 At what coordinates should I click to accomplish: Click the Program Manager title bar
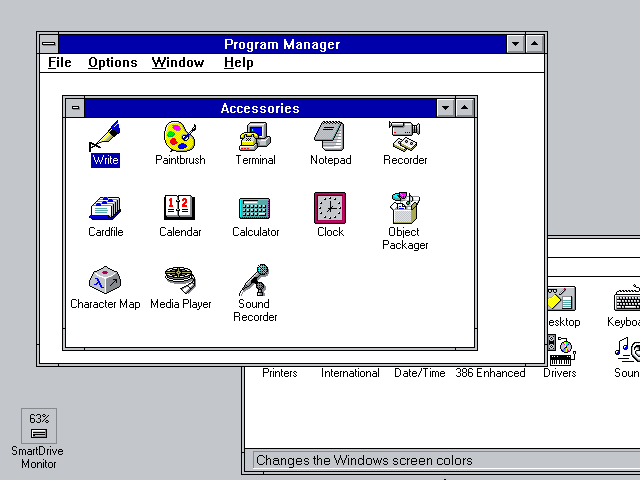282,44
